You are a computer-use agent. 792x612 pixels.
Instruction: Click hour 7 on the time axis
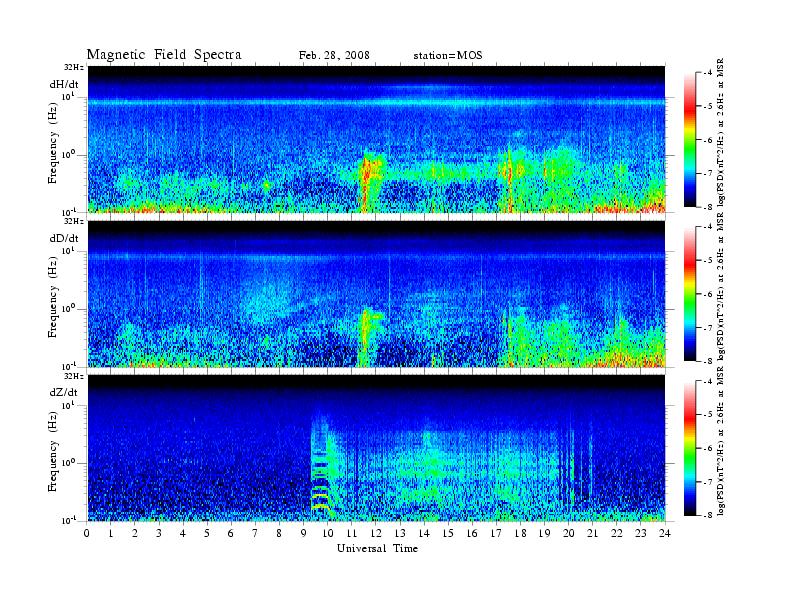click(255, 533)
